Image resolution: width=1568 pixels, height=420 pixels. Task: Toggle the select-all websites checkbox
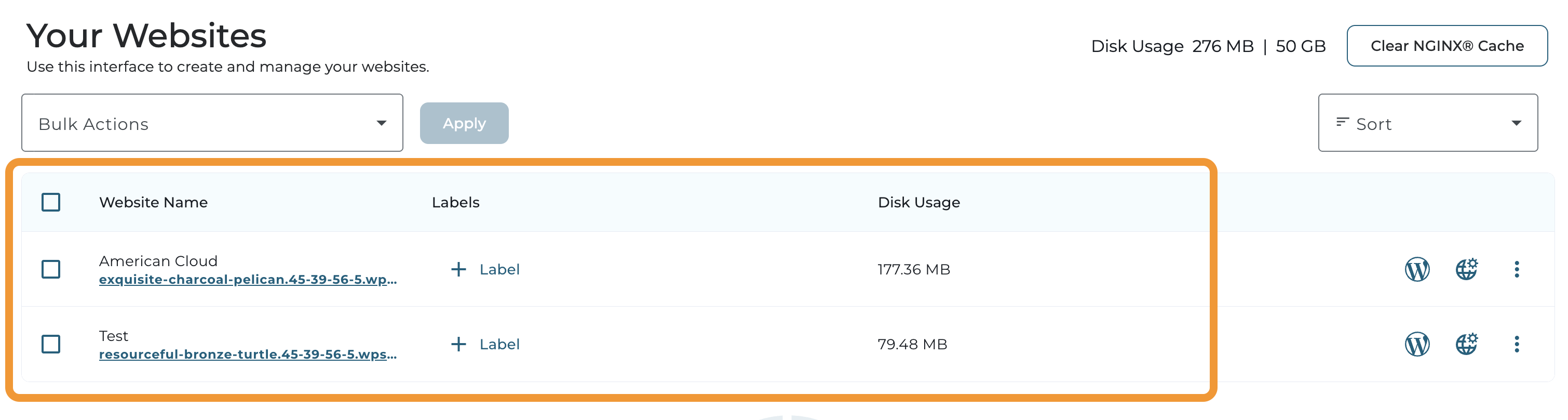pyautogui.click(x=51, y=202)
